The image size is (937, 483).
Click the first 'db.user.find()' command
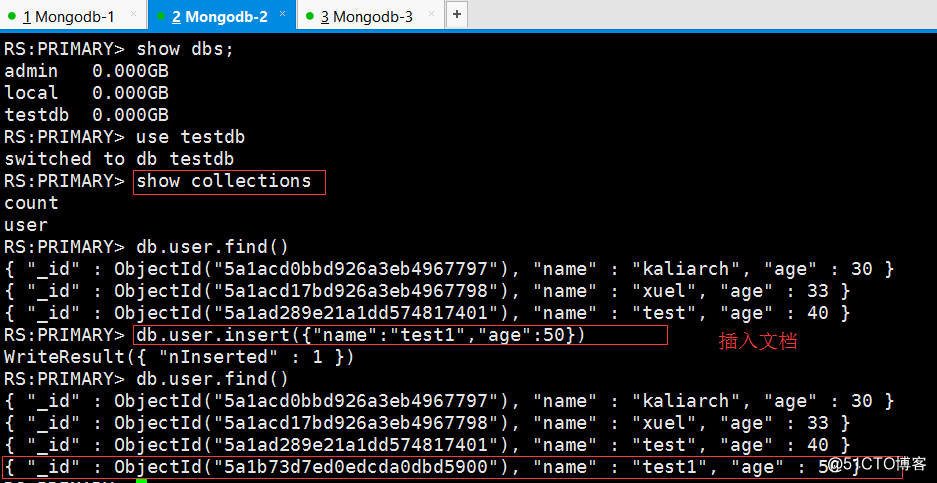click(213, 247)
